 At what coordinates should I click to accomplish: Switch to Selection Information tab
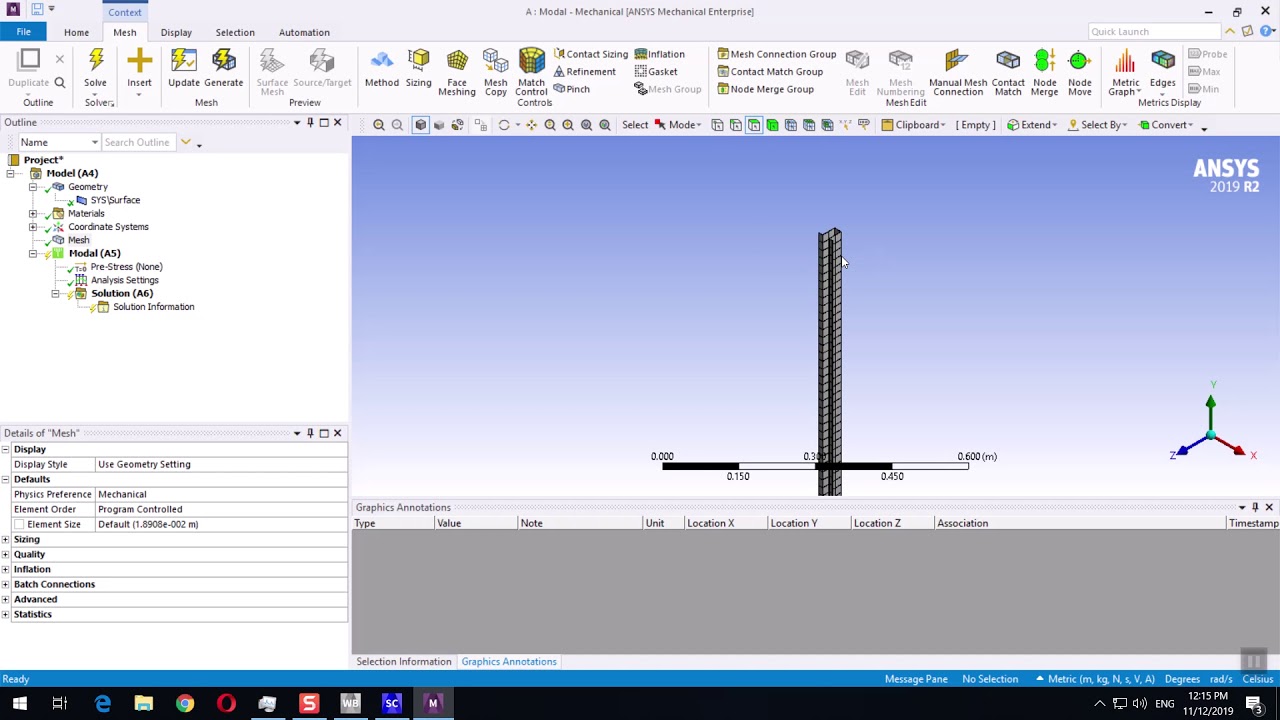tap(404, 661)
